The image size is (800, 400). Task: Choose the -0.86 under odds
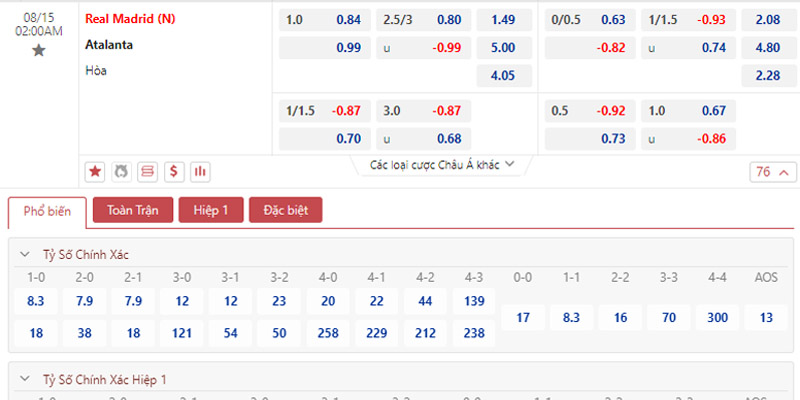(x=688, y=139)
